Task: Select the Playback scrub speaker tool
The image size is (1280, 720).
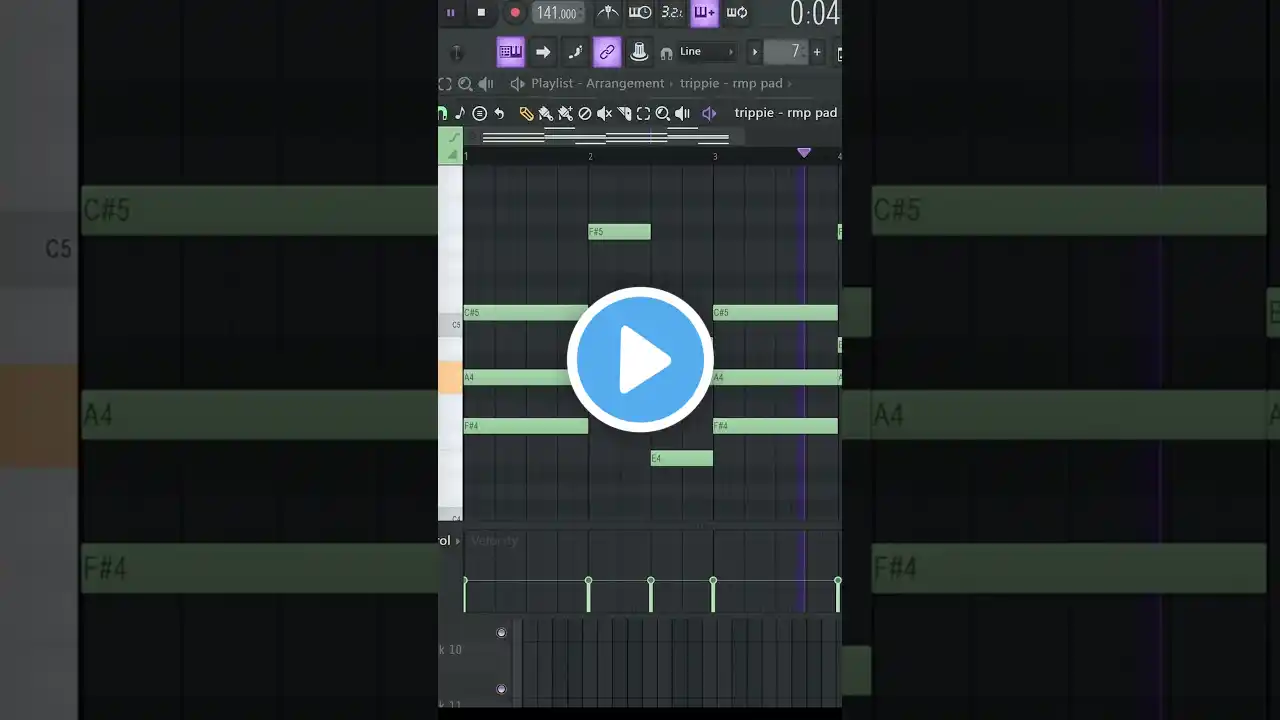Action: coord(682,114)
